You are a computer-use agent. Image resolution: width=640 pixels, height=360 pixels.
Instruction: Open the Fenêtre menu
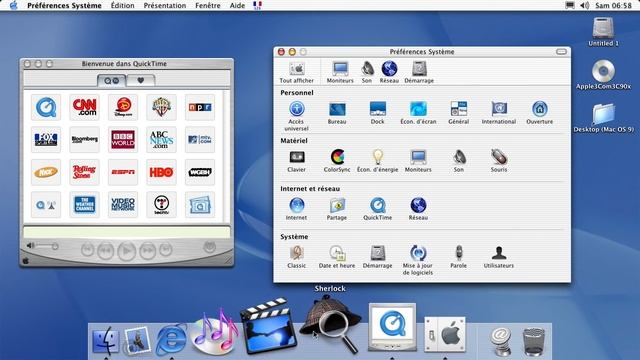coord(208,5)
